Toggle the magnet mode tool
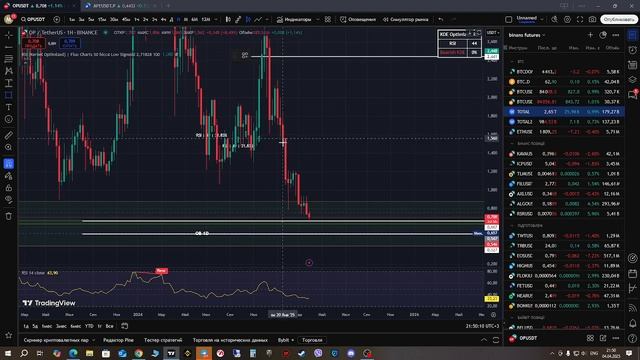Image resolution: width=640 pixels, height=360 pixels. (x=9, y=164)
